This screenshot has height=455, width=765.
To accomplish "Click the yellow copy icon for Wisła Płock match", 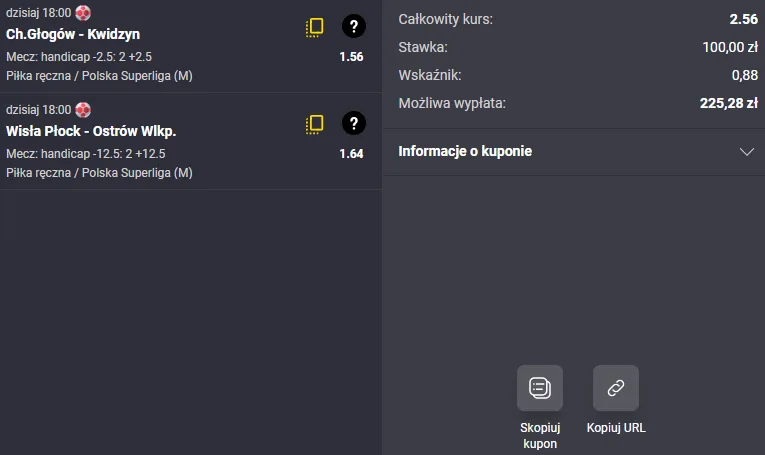I will tap(315, 124).
